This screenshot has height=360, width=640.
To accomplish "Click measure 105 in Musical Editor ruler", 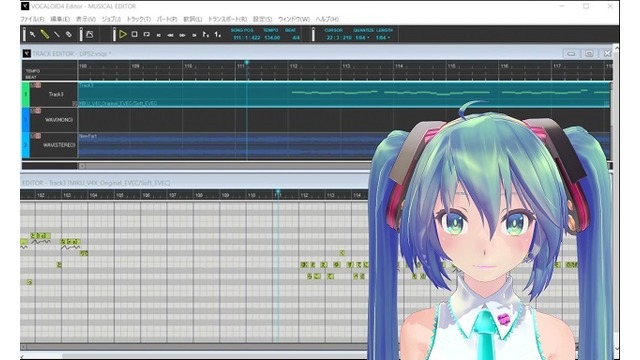I will (120, 195).
